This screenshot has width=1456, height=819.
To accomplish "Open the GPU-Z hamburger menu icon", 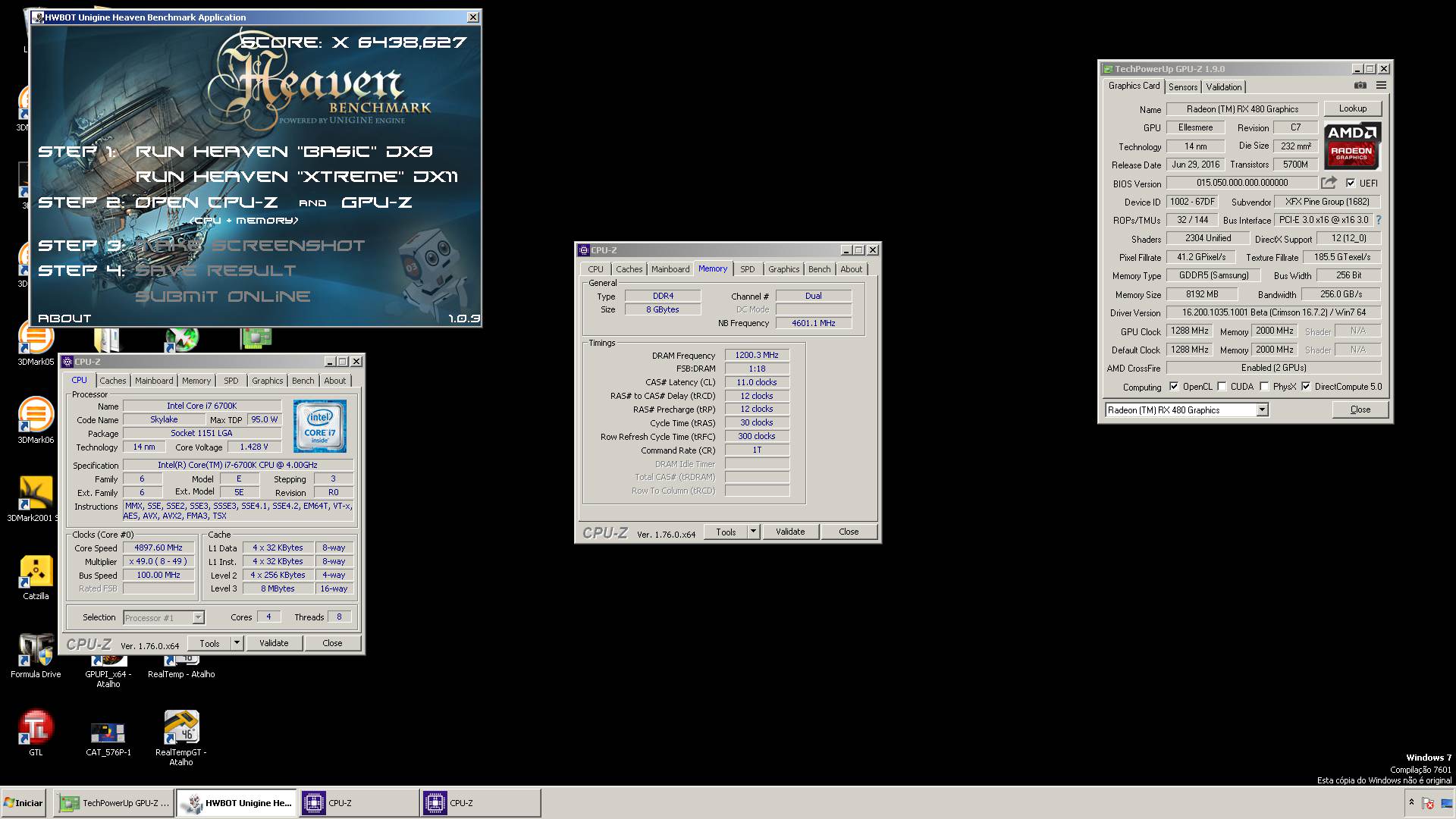I will [1381, 86].
